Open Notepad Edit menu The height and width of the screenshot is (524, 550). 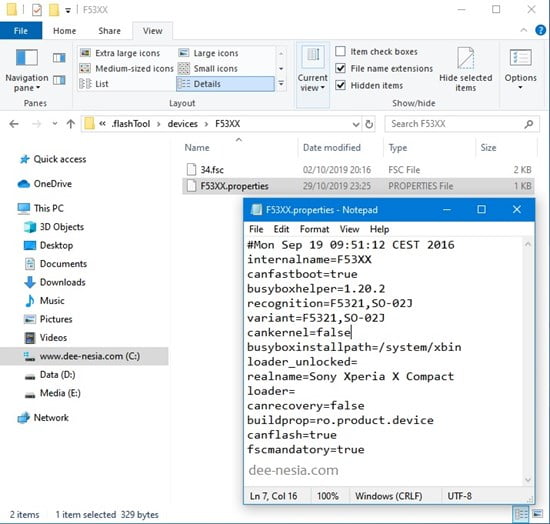tap(281, 229)
